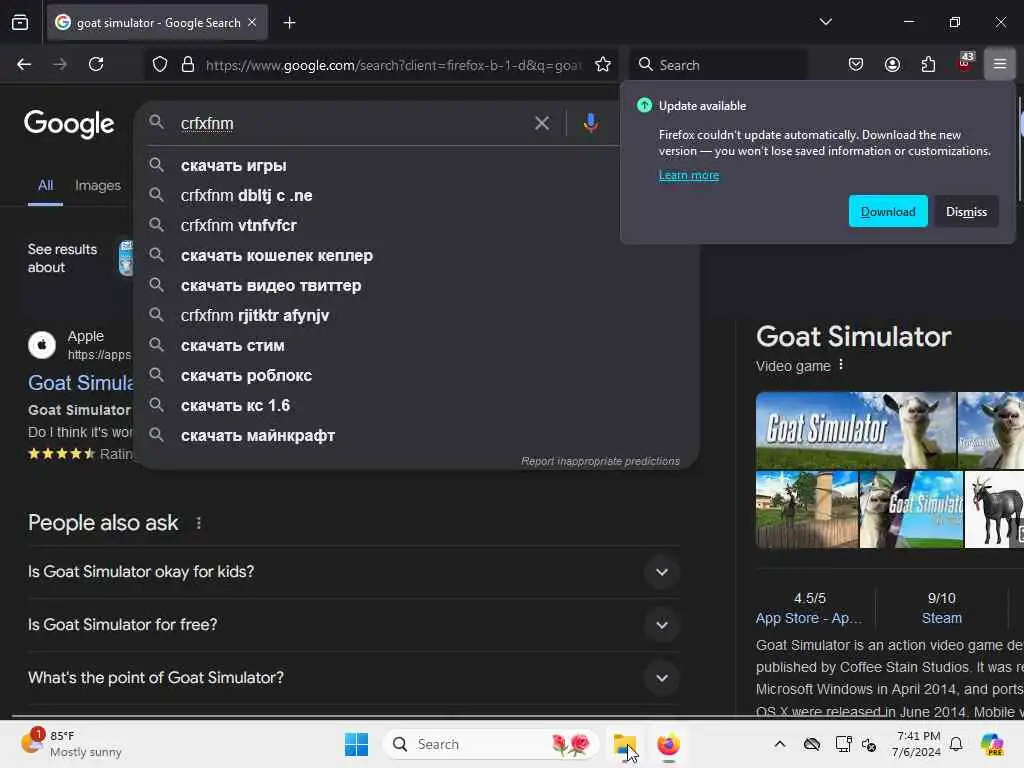Screen dimensions: 1024x768
Task: Close the goat simulator Google Search tab
Action: pos(252,22)
